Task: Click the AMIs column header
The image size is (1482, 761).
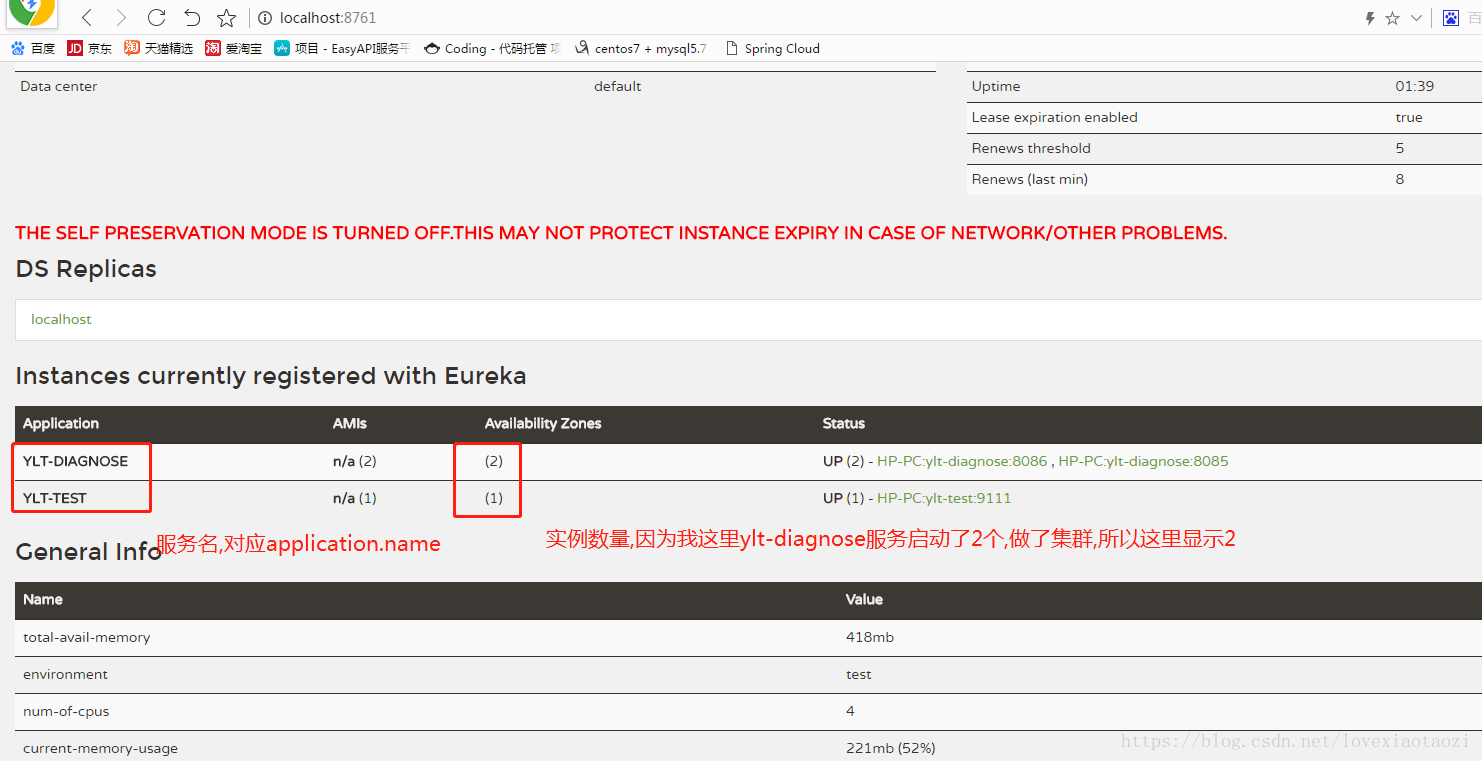Action: (350, 423)
